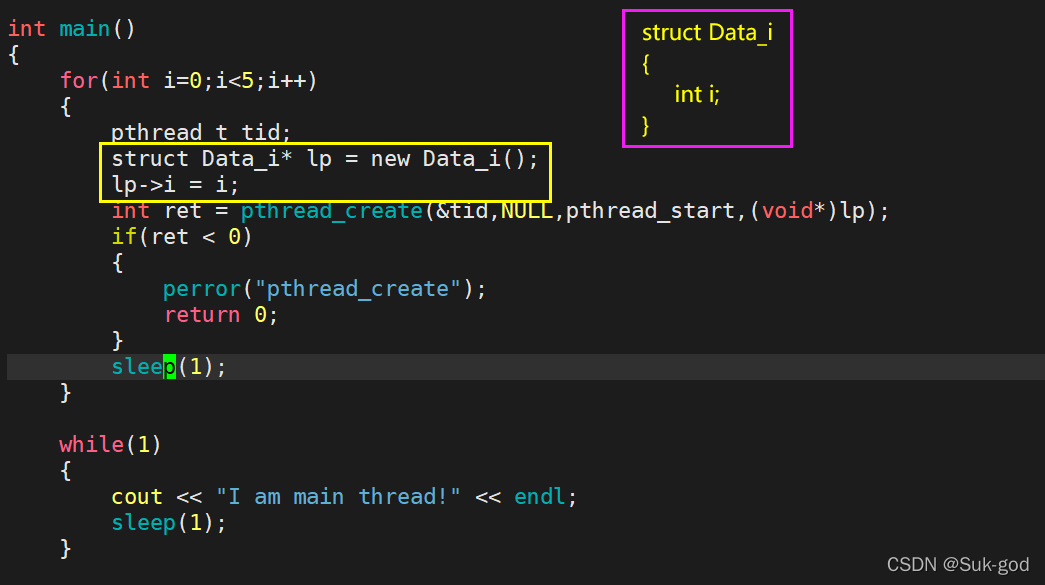Image resolution: width=1045 pixels, height=585 pixels.
Task: Click "sleep(1);" inside the while loop
Action: [169, 522]
